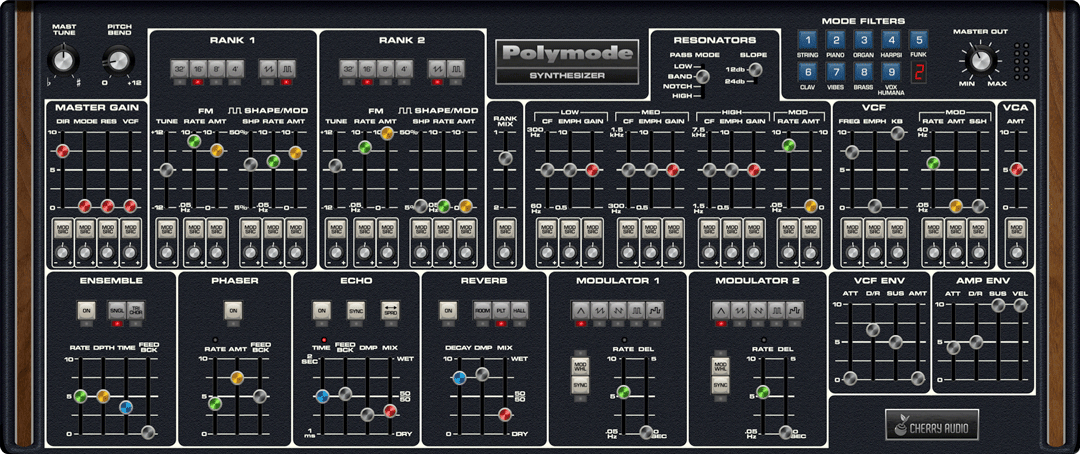1080x454 pixels.
Task: Turn on the Phaser effect
Action: [x=233, y=310]
